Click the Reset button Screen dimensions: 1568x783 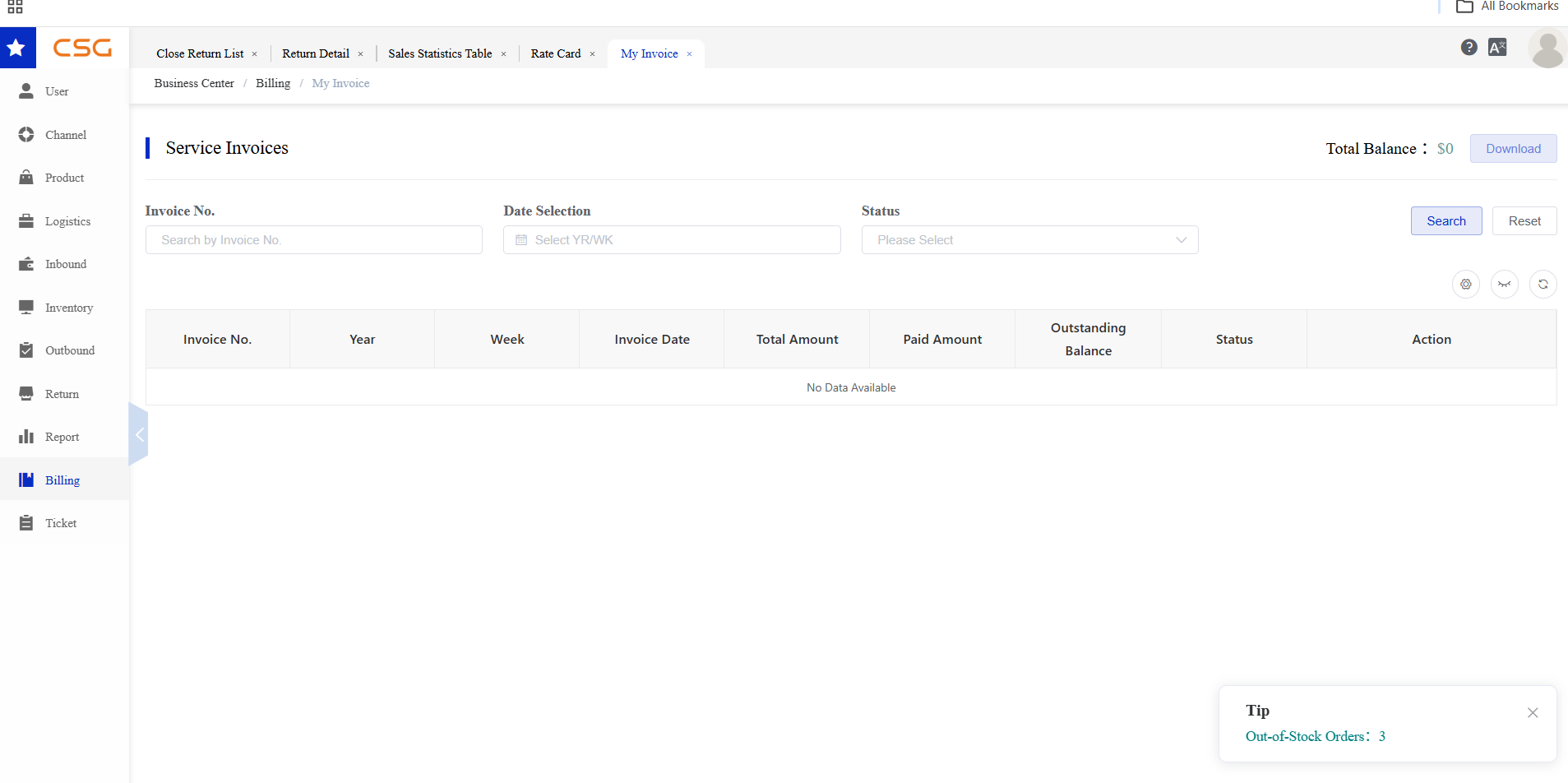pos(1524,221)
